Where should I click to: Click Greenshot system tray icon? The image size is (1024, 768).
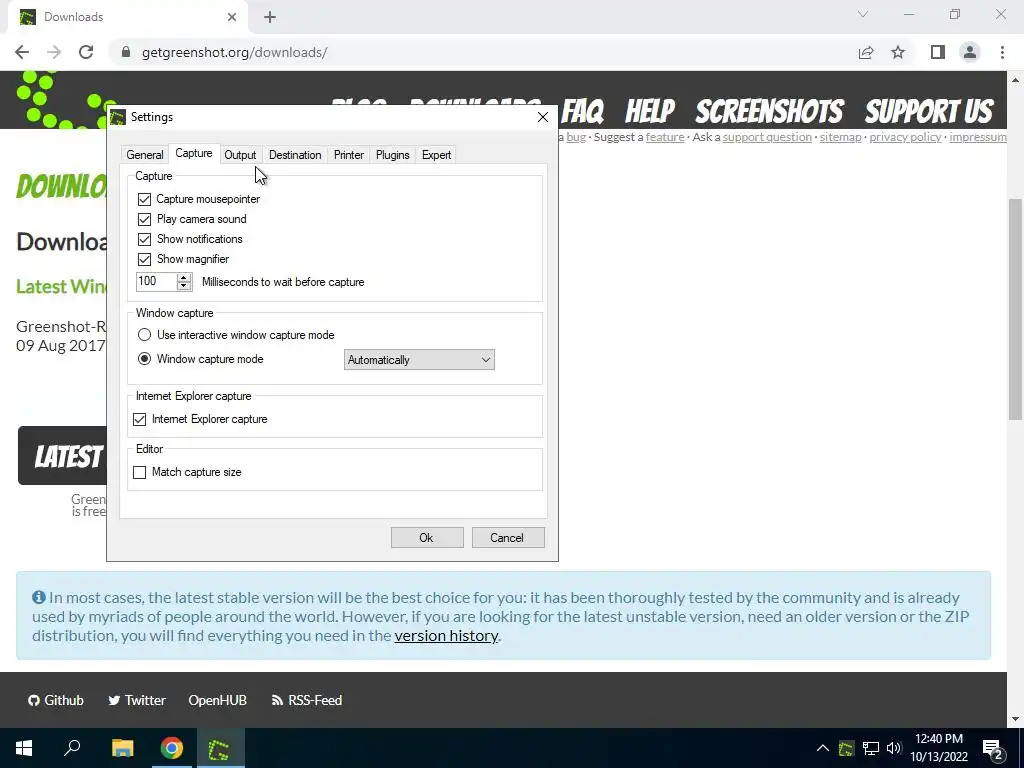click(846, 748)
